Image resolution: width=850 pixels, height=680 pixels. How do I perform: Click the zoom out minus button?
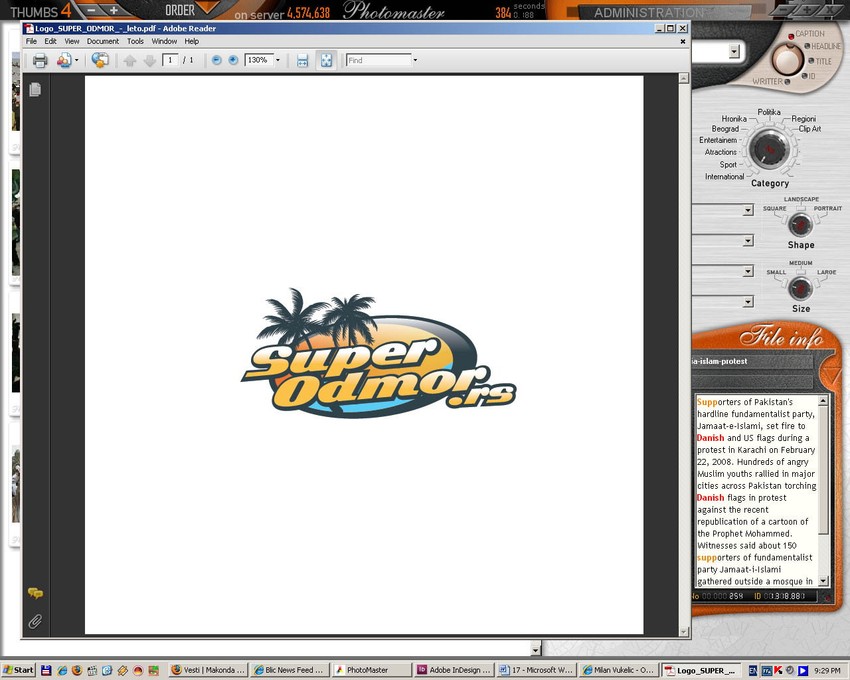pos(217,60)
